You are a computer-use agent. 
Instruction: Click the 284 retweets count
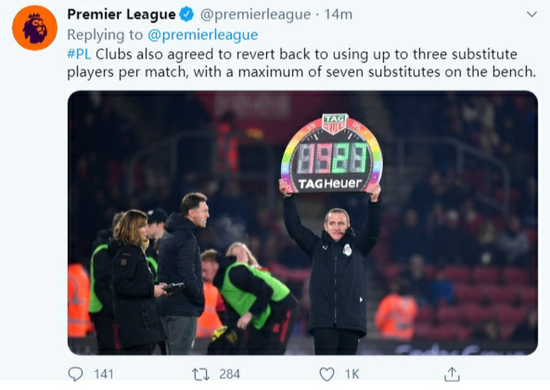[230, 374]
